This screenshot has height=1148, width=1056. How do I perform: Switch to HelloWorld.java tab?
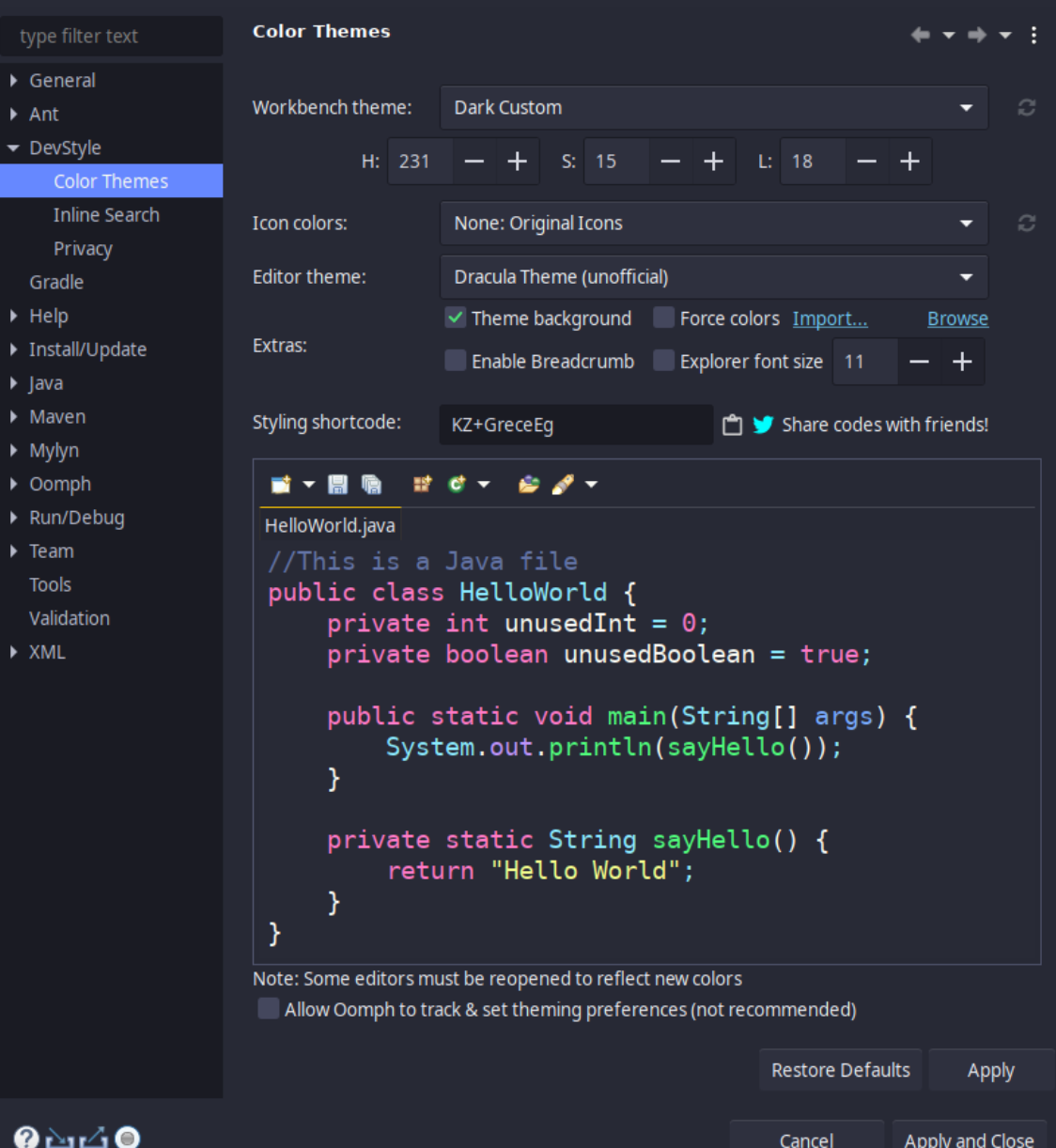(x=330, y=525)
